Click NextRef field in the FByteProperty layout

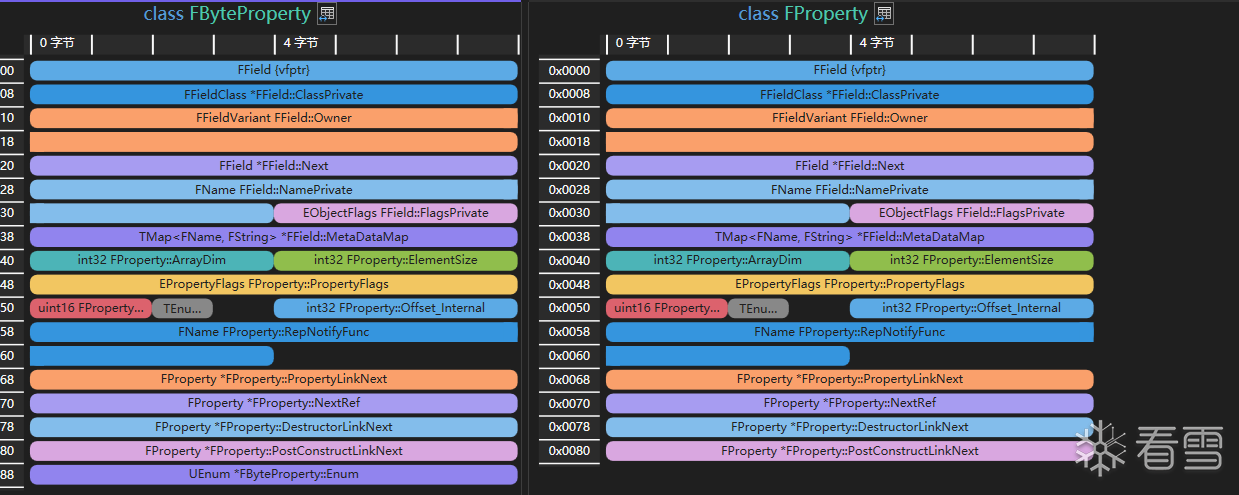coord(273,403)
